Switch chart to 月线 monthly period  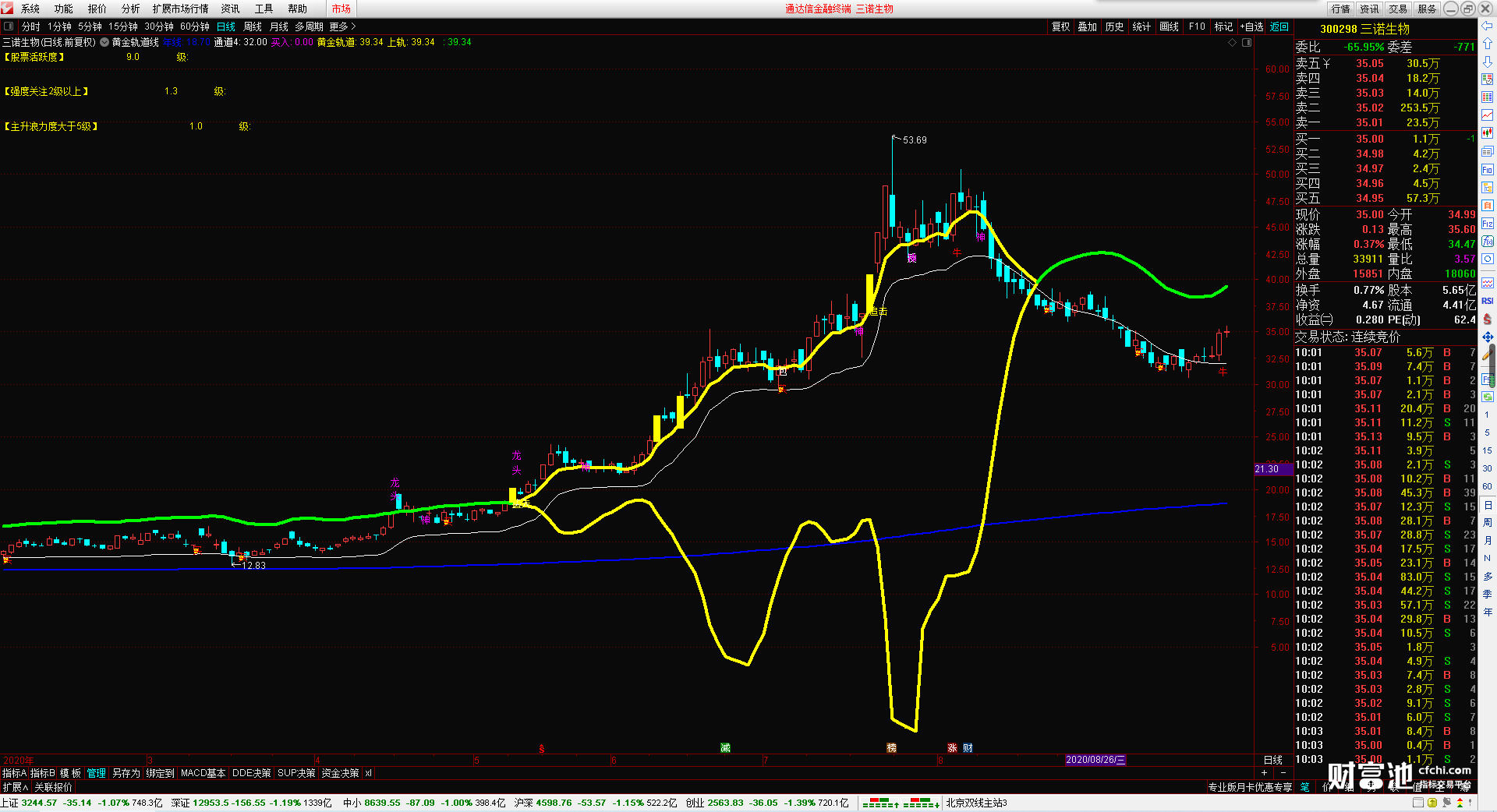point(279,26)
